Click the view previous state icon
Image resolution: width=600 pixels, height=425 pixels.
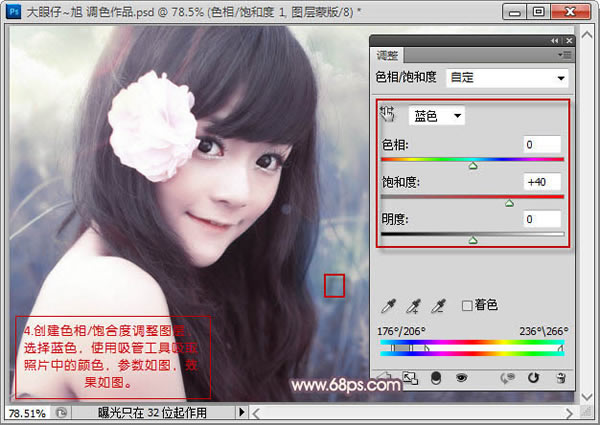point(507,378)
